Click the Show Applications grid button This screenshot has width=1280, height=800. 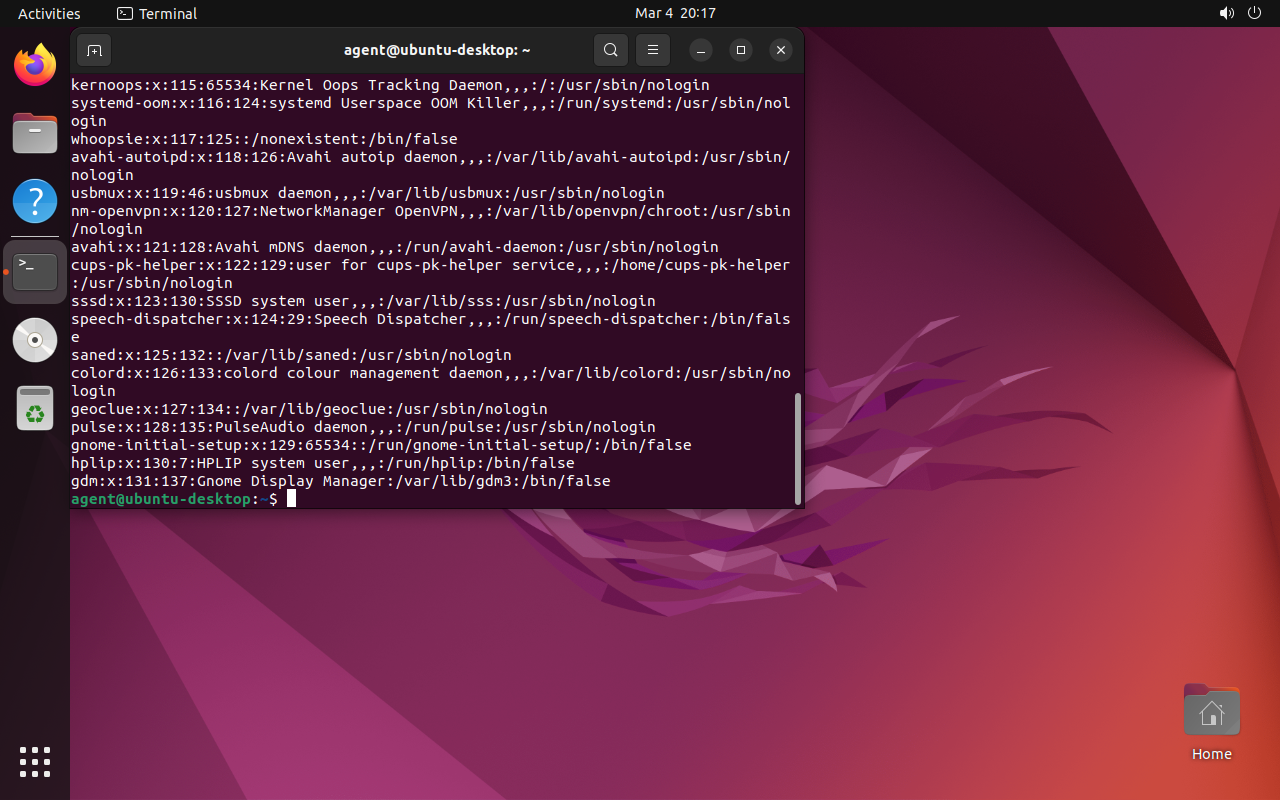[x=35, y=762]
